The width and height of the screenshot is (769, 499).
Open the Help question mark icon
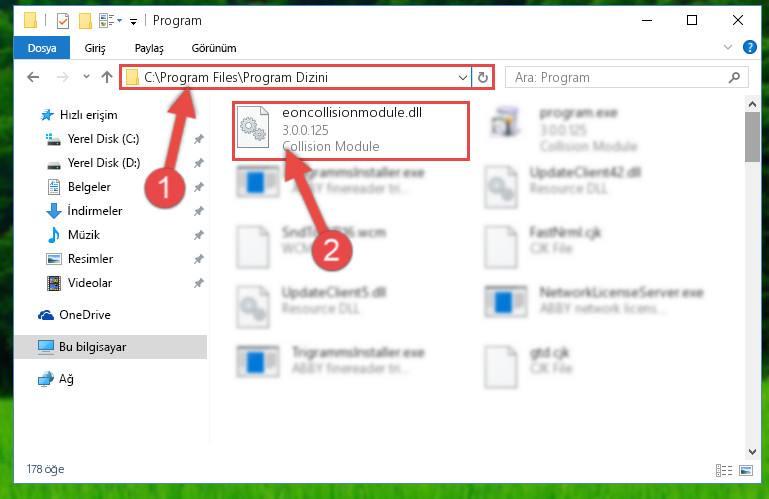(x=749, y=47)
